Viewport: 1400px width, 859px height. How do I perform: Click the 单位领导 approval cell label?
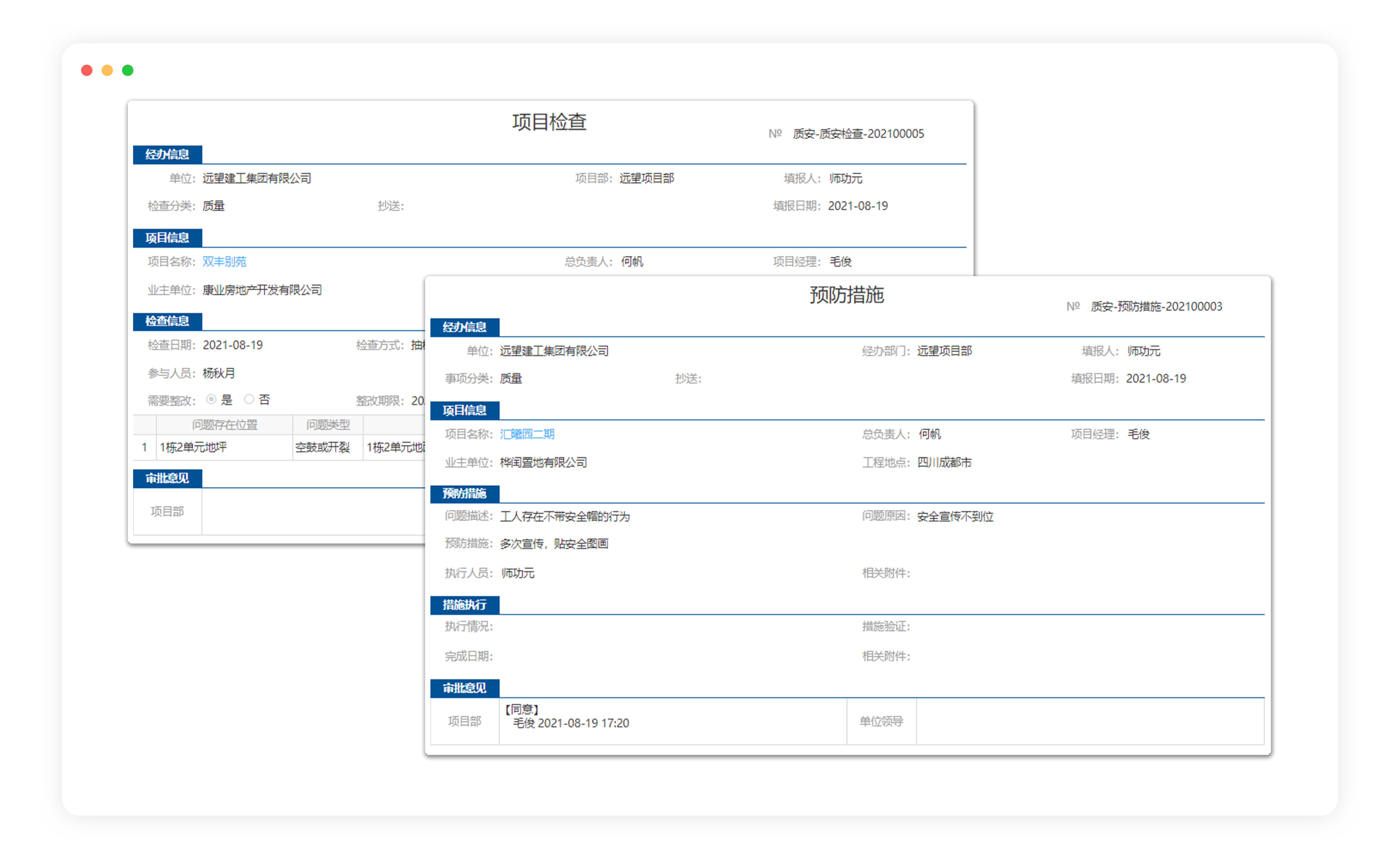click(x=881, y=722)
